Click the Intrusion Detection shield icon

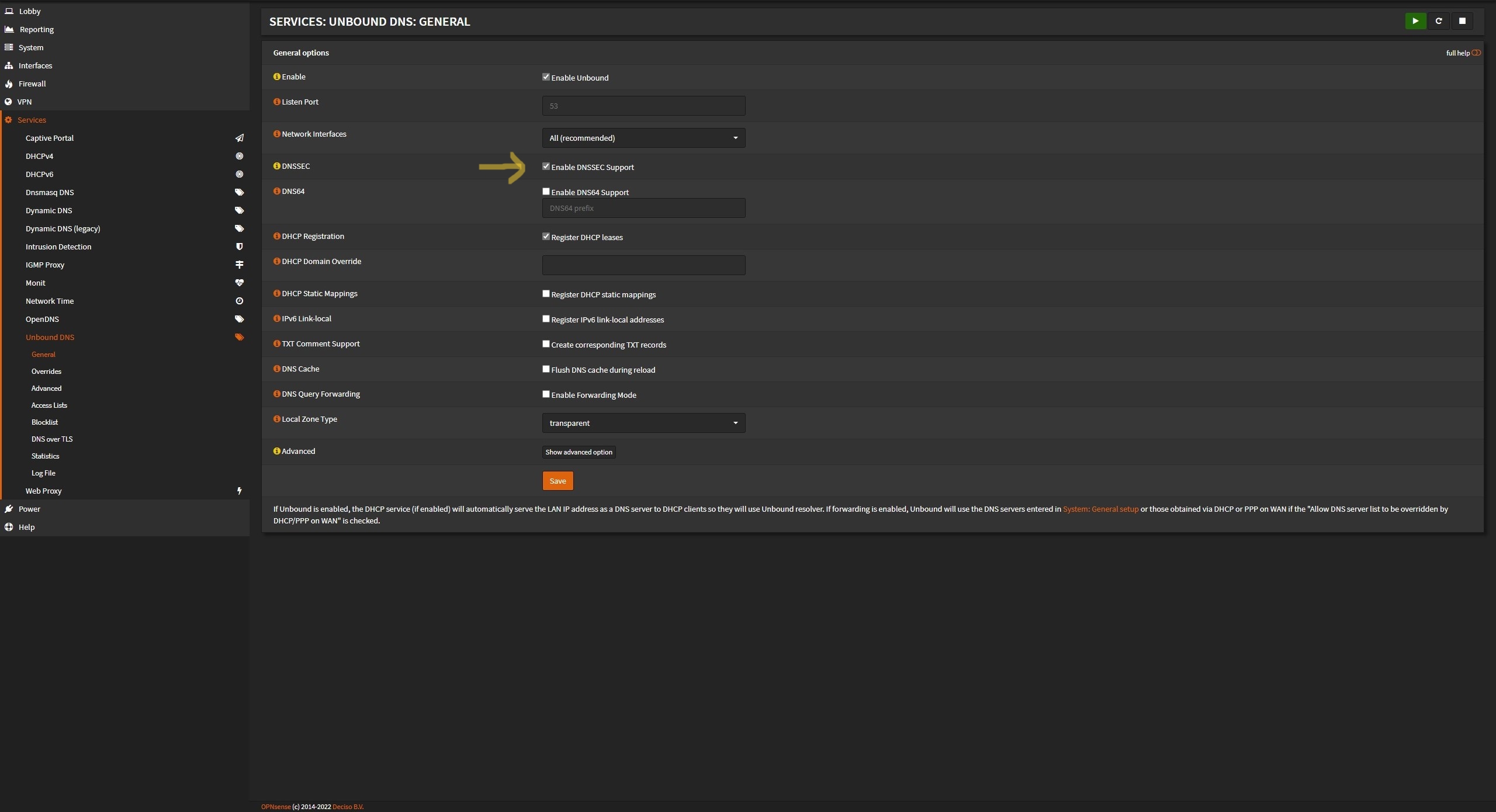pyautogui.click(x=239, y=247)
